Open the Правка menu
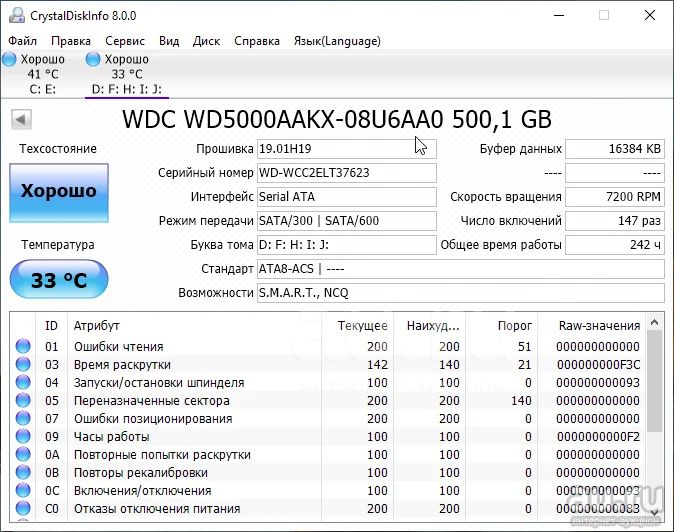This screenshot has height=532, width=674. click(x=71, y=41)
